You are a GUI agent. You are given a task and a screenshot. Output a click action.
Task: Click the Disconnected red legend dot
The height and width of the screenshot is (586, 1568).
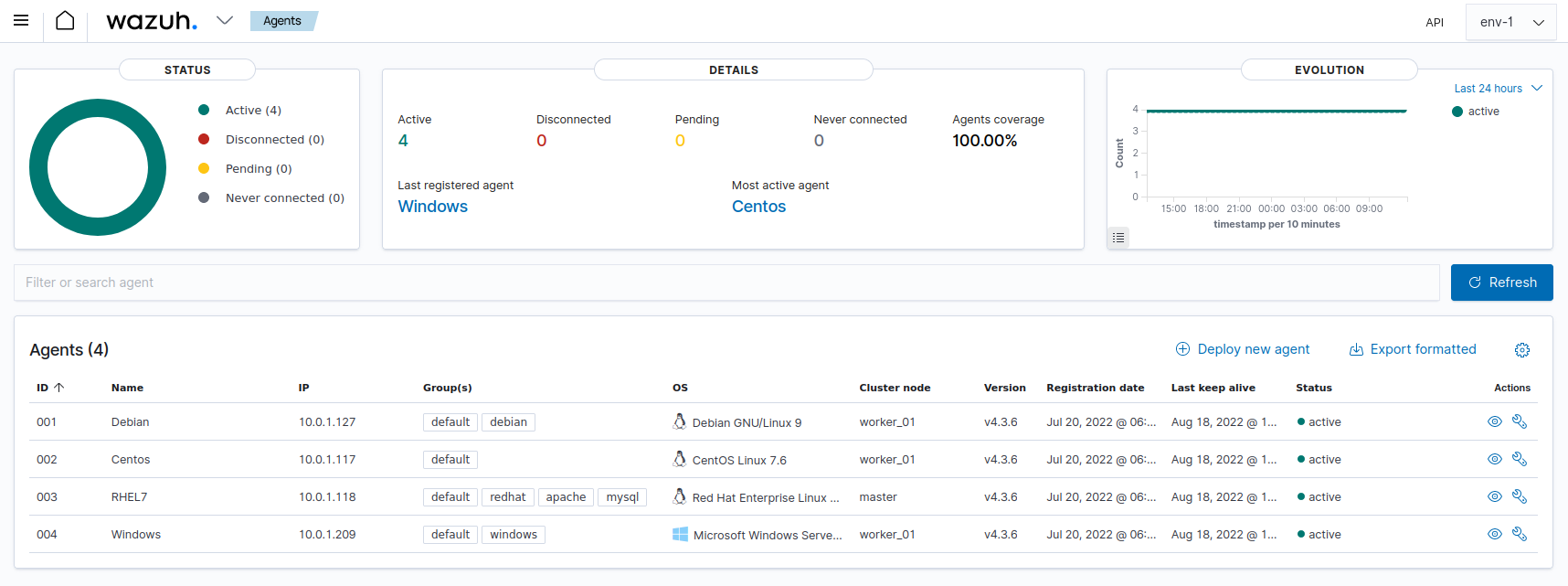coord(204,139)
